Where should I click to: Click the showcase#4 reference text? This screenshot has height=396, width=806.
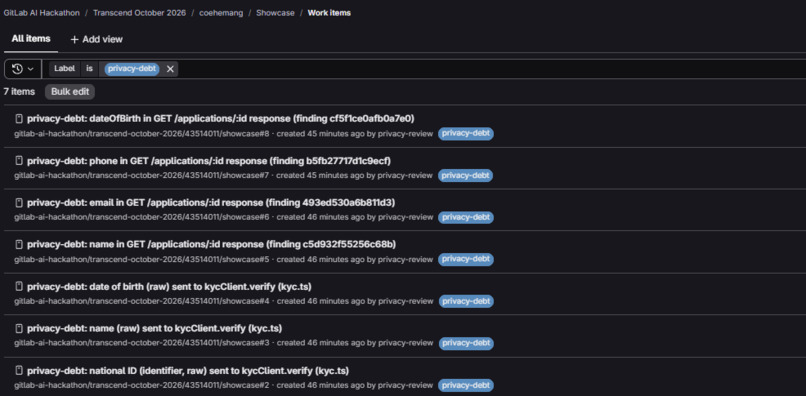[141, 301]
